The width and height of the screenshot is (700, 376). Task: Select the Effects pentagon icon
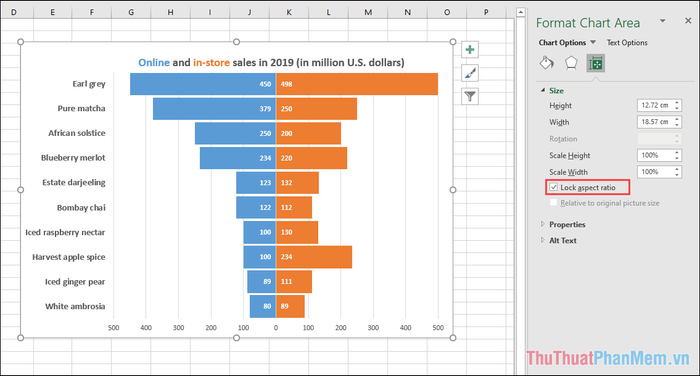(571, 63)
